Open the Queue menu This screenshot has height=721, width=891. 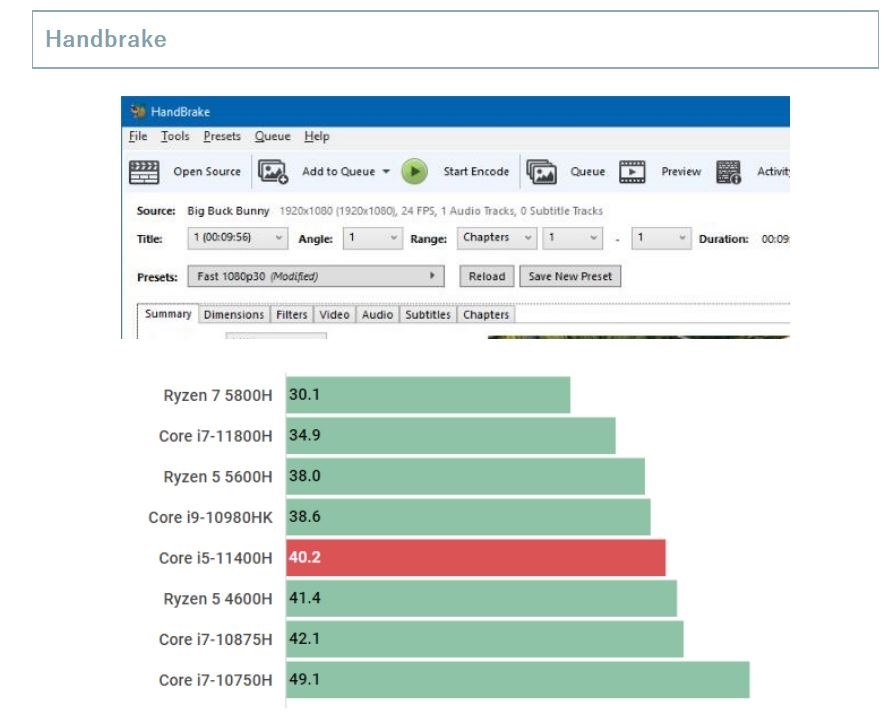click(x=272, y=136)
